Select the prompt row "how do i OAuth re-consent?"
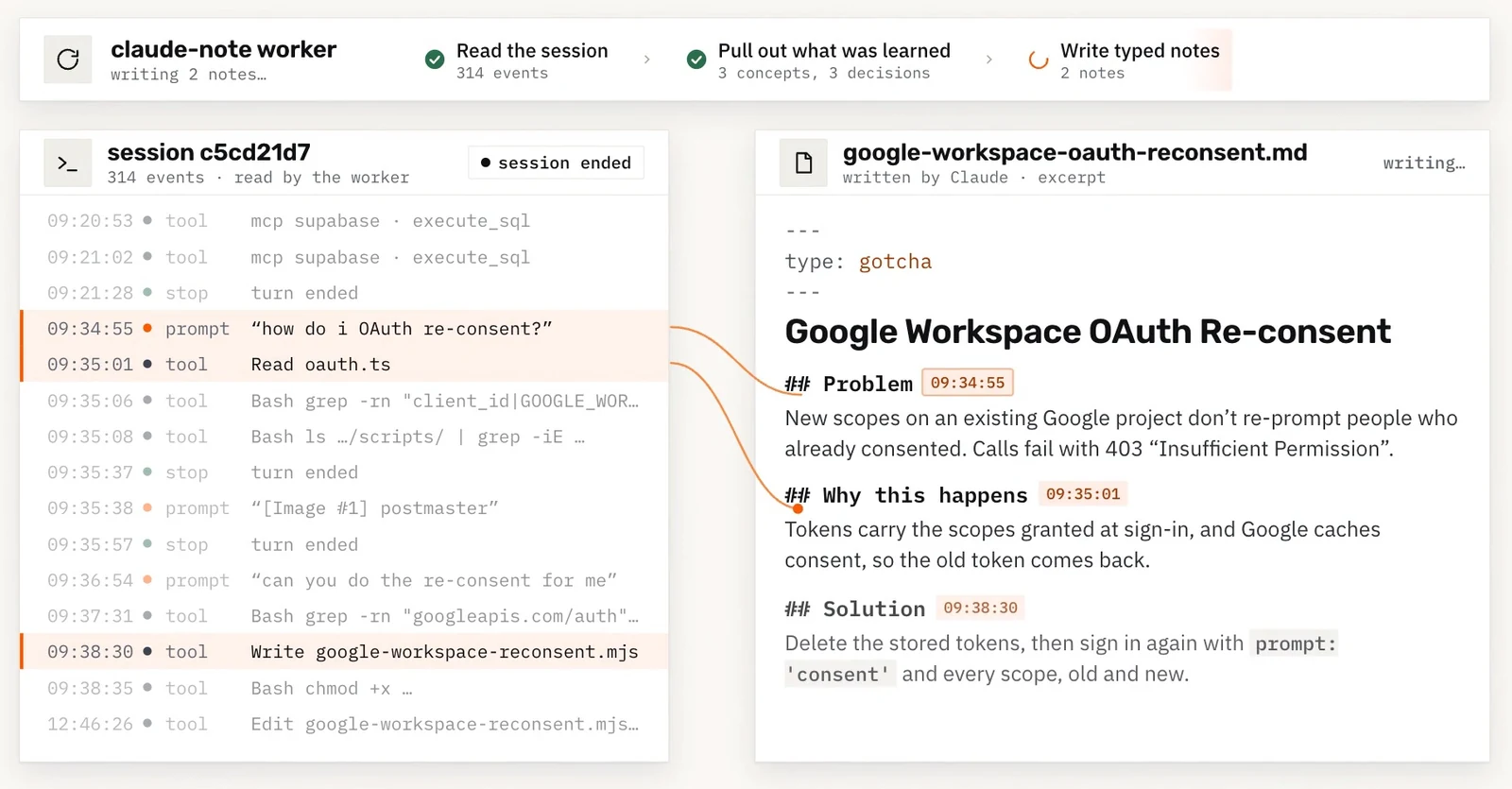Image resolution: width=1512 pixels, height=789 pixels. click(x=344, y=329)
